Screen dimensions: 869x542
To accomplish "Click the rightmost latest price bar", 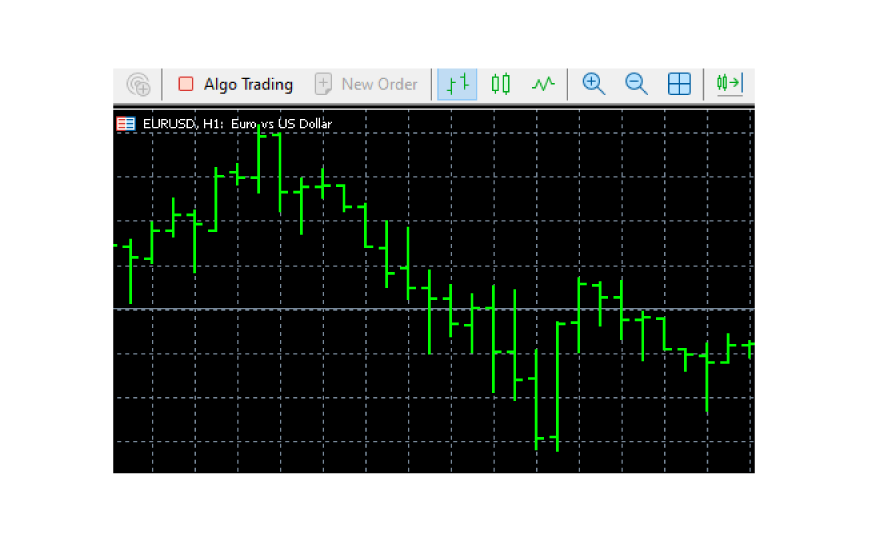I will pyautogui.click(x=750, y=347).
